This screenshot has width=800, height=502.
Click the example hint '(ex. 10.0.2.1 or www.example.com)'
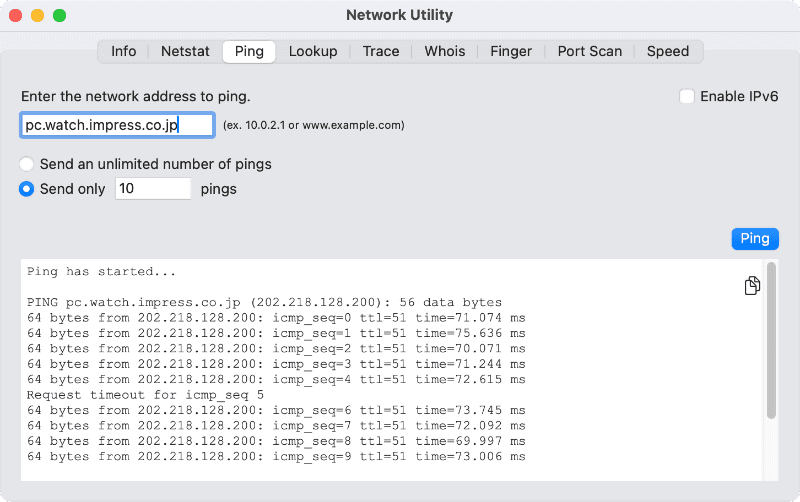coord(313,126)
